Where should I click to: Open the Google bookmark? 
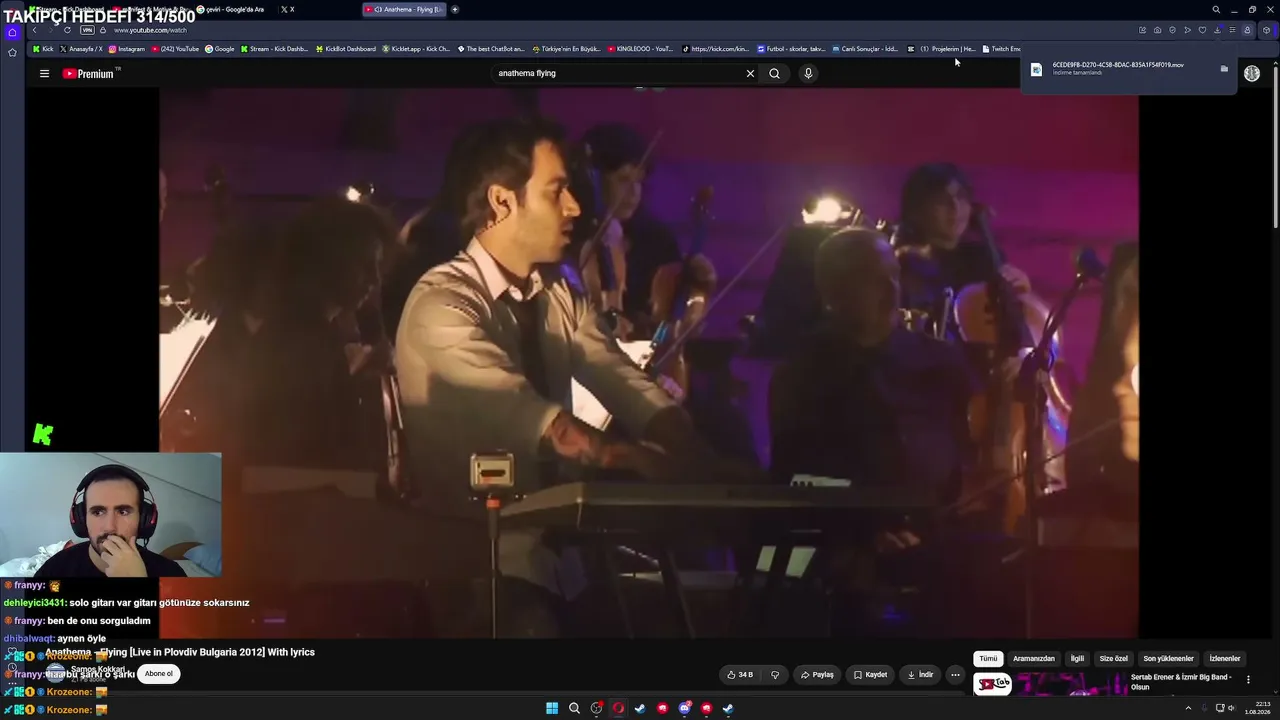pos(220,49)
